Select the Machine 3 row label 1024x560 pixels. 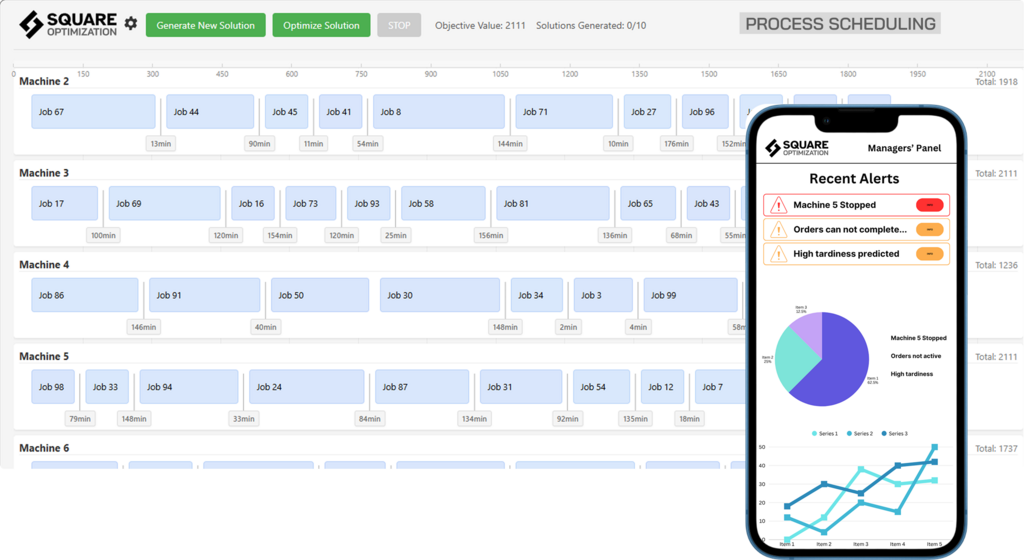point(44,173)
